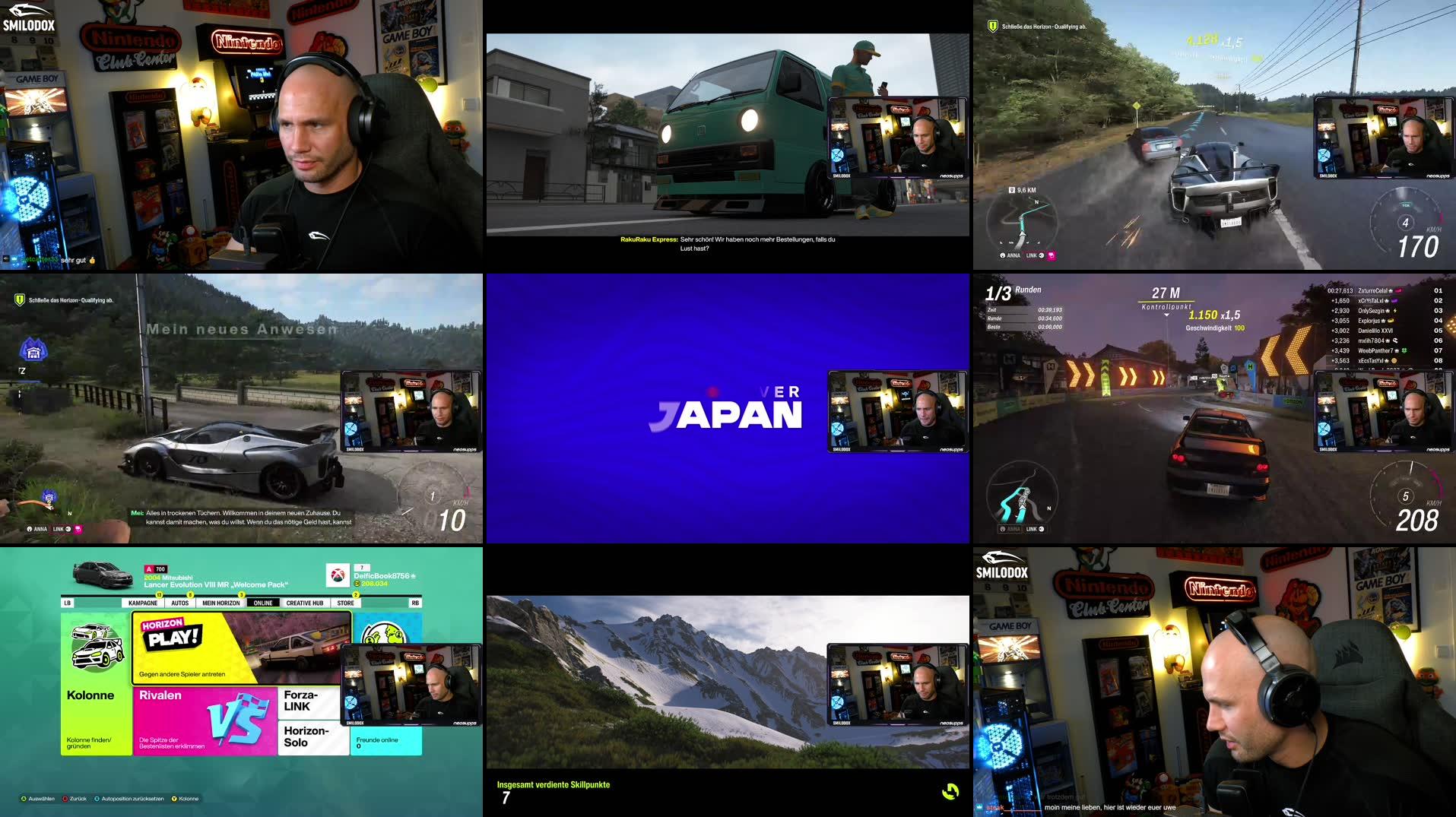The width and height of the screenshot is (1456, 817).
Task: Click the sehr gut chat message
Action: (78, 260)
